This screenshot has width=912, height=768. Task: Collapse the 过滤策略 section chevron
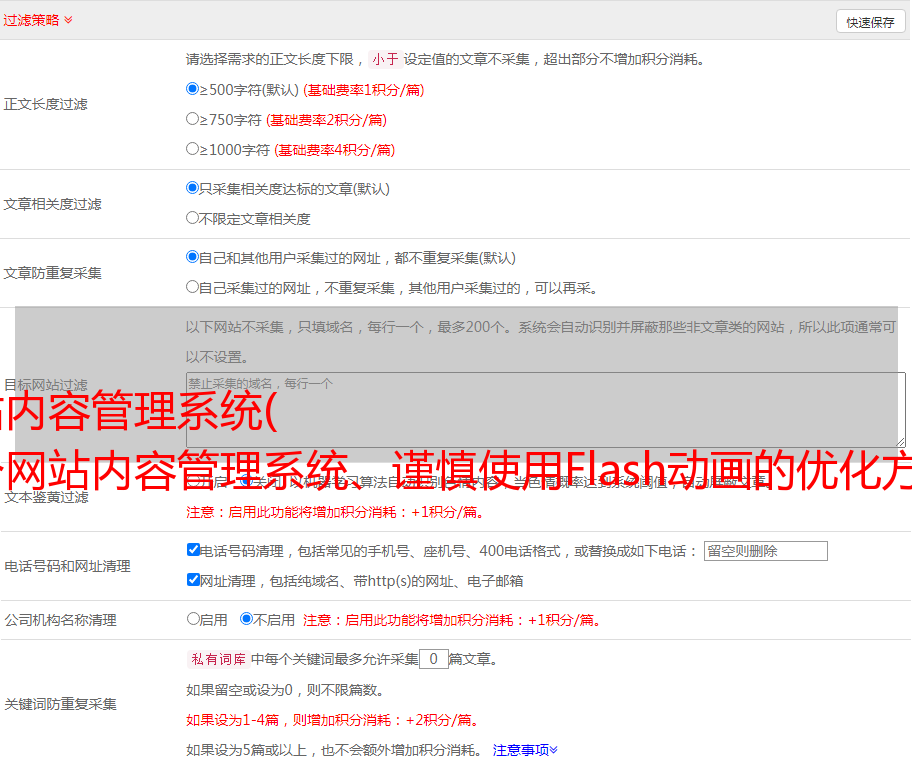pos(68,20)
